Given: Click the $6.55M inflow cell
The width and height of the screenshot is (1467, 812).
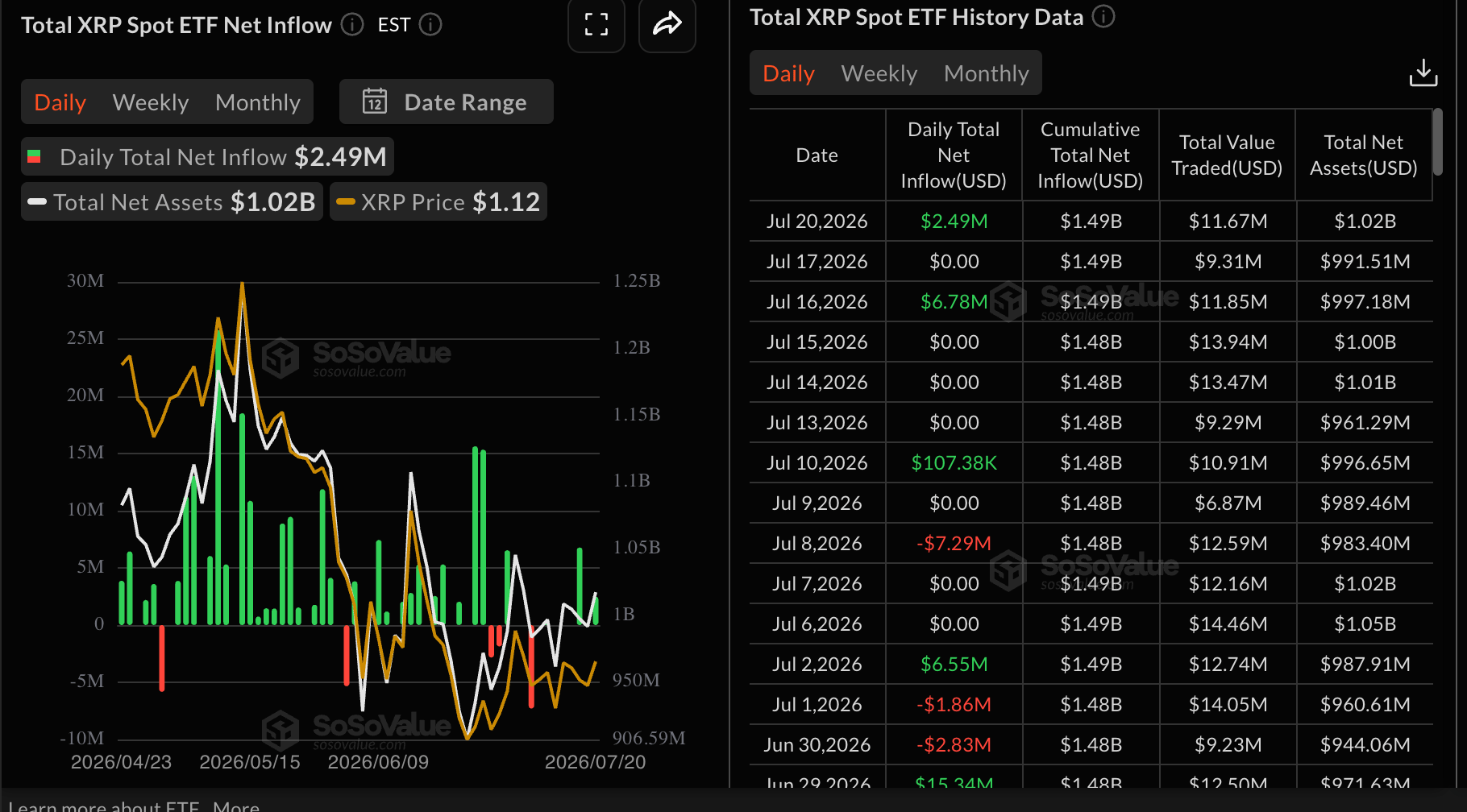Looking at the screenshot, I should [954, 664].
